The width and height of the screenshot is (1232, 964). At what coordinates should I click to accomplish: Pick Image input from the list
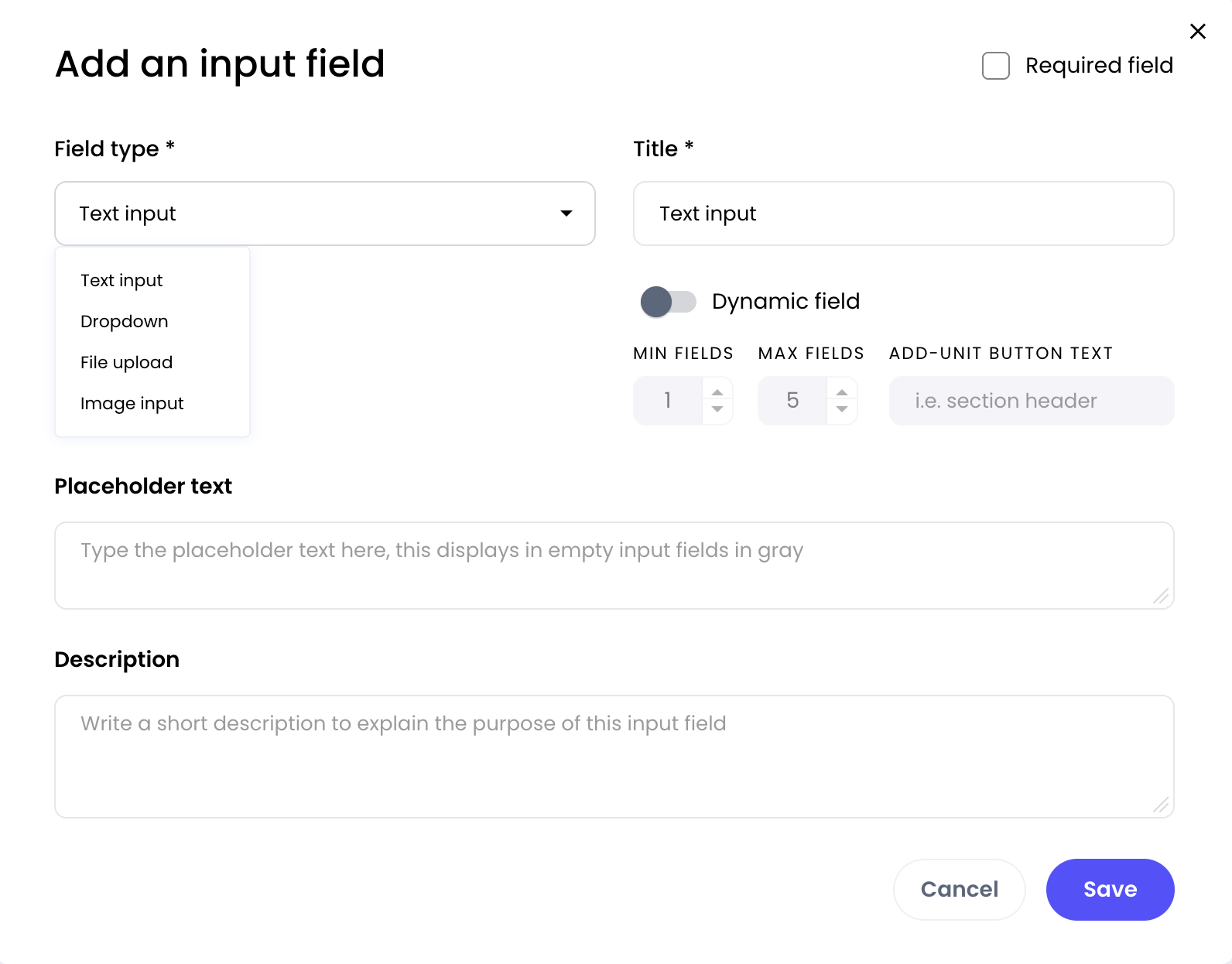pyautogui.click(x=152, y=403)
